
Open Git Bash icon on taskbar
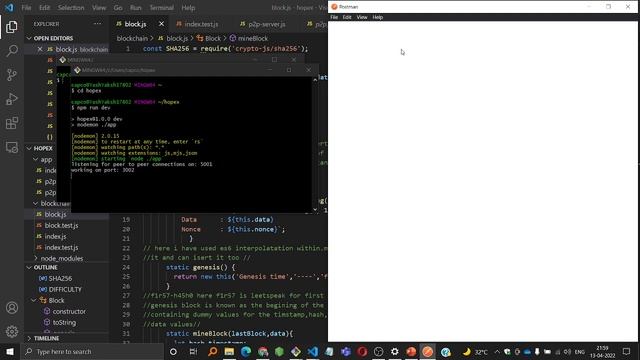click(296, 351)
